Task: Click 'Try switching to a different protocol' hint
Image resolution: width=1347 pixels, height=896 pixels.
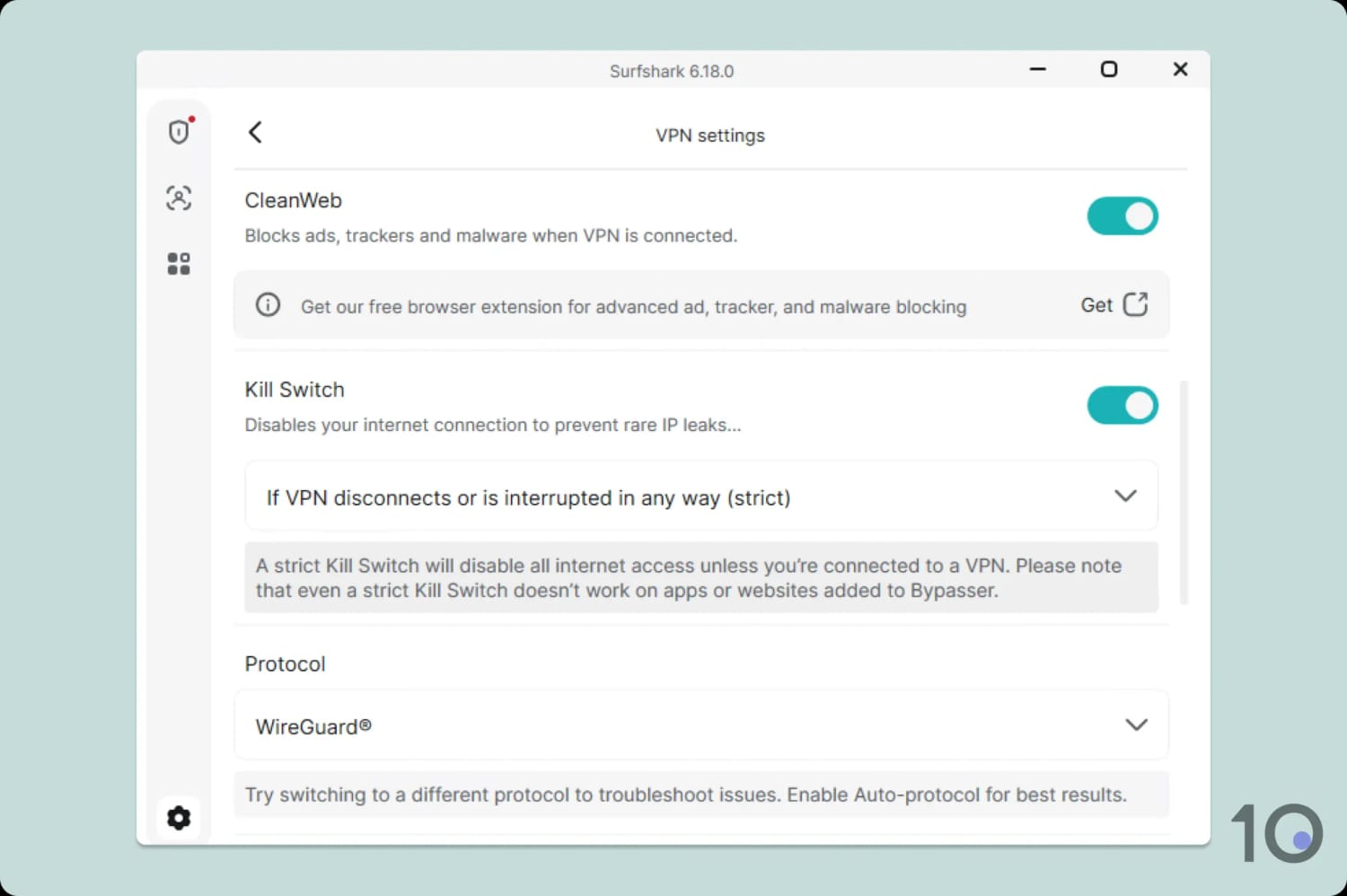Action: [x=686, y=795]
